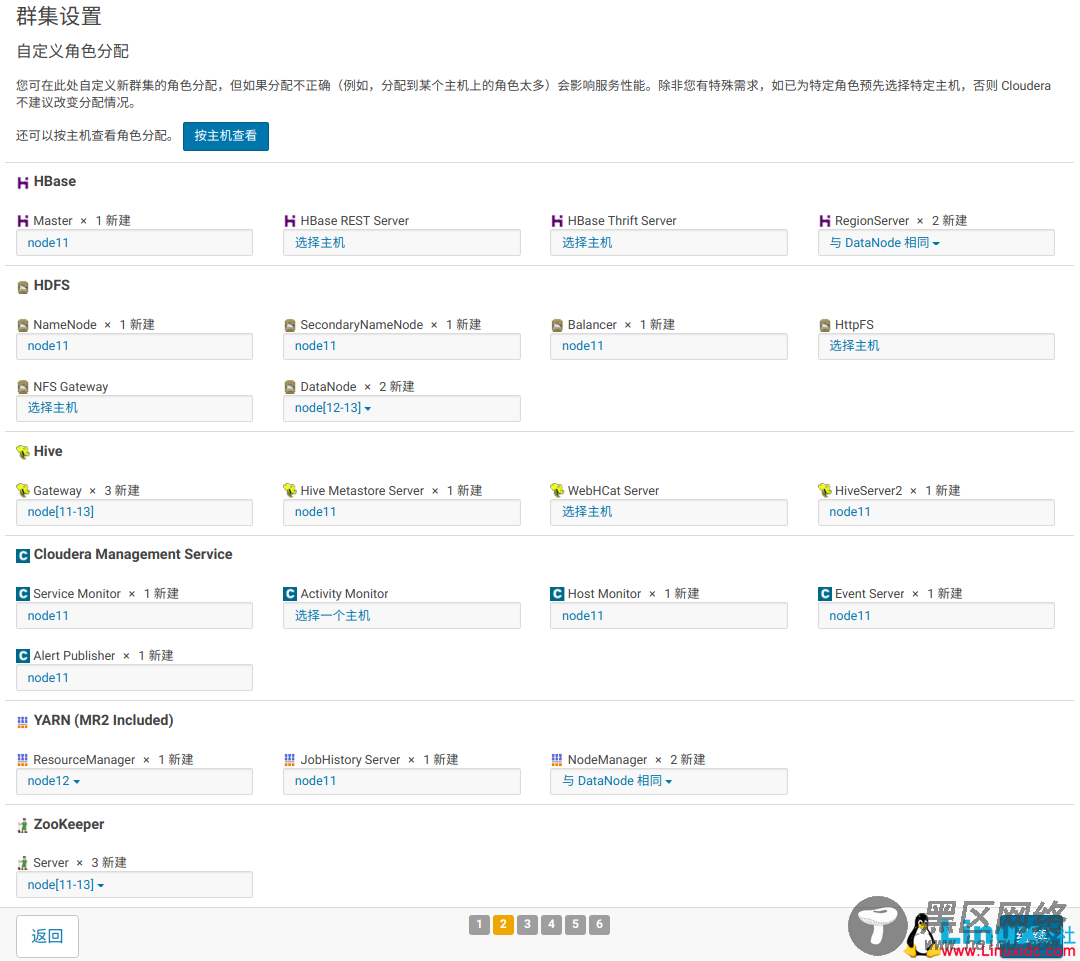Click the JobHistory Server role icon
The image size is (1080, 961).
coord(290,760)
